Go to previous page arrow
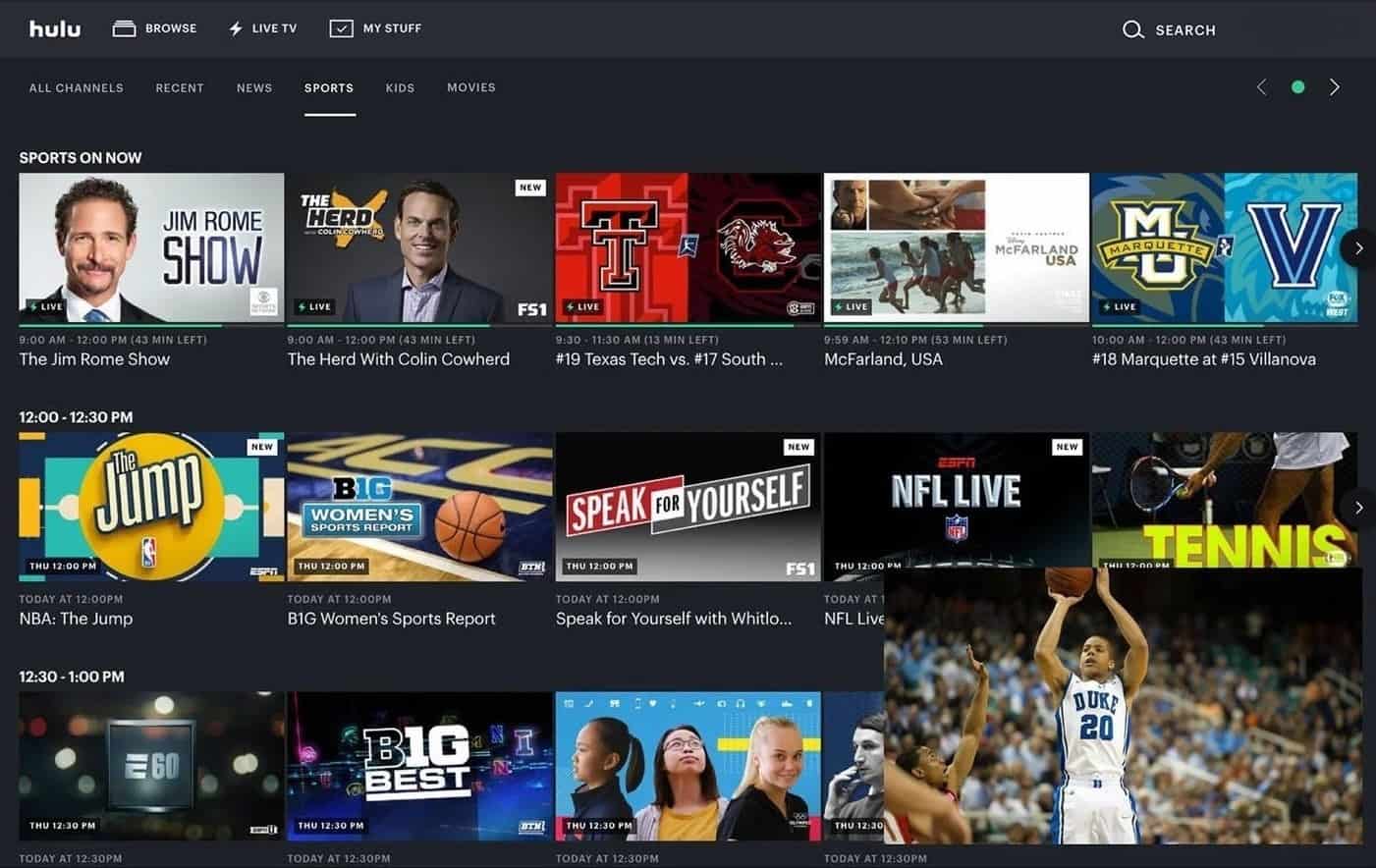 1262,87
